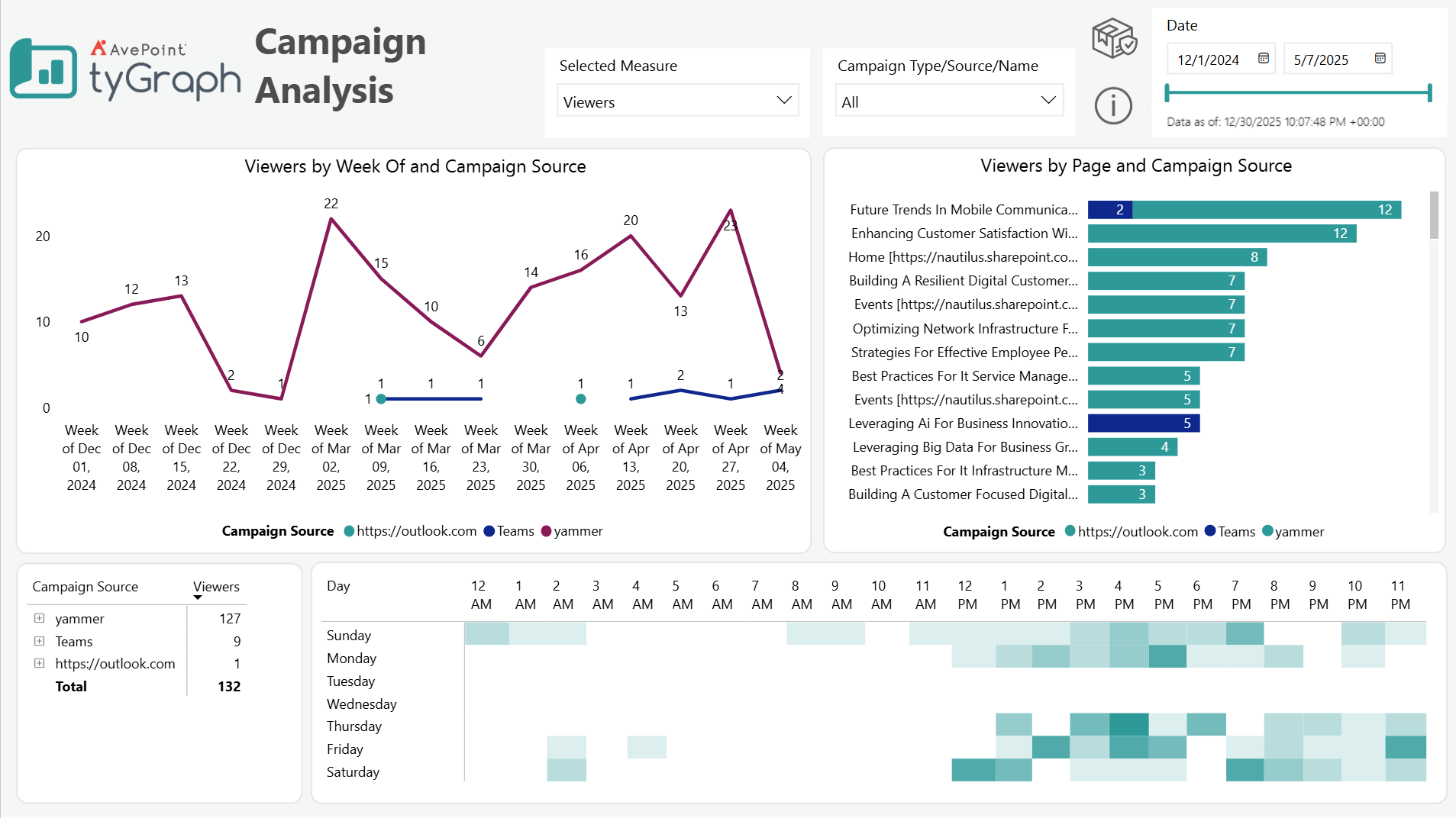Click the Campaign Source column header
Viewport: 1456px width, 818px height.
click(85, 586)
